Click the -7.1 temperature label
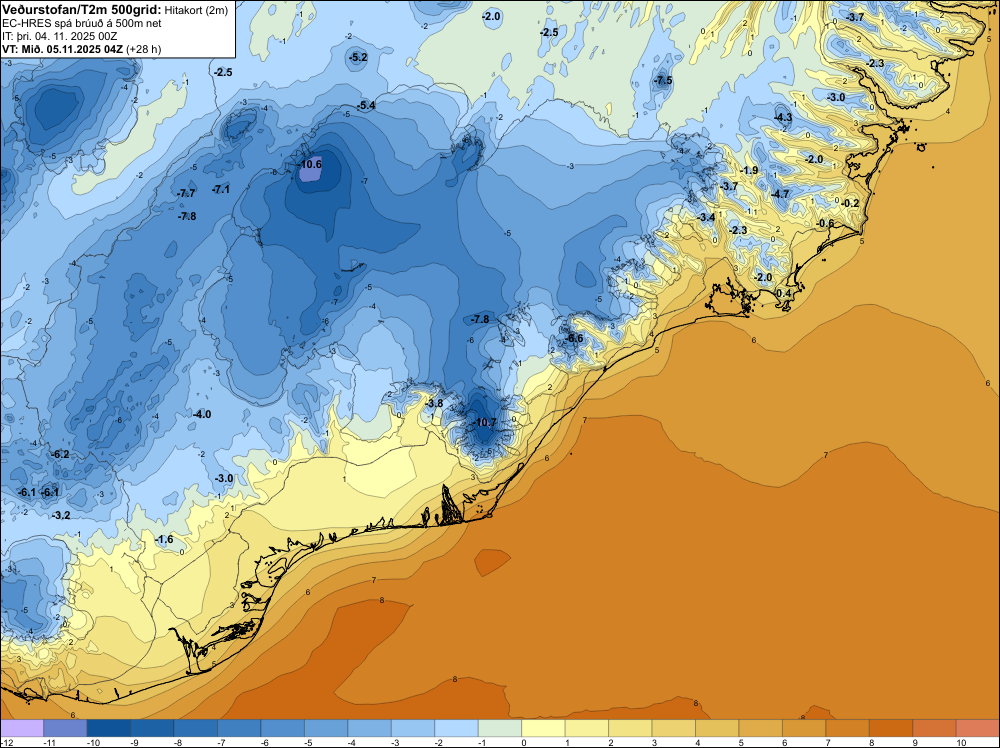 coord(221,189)
